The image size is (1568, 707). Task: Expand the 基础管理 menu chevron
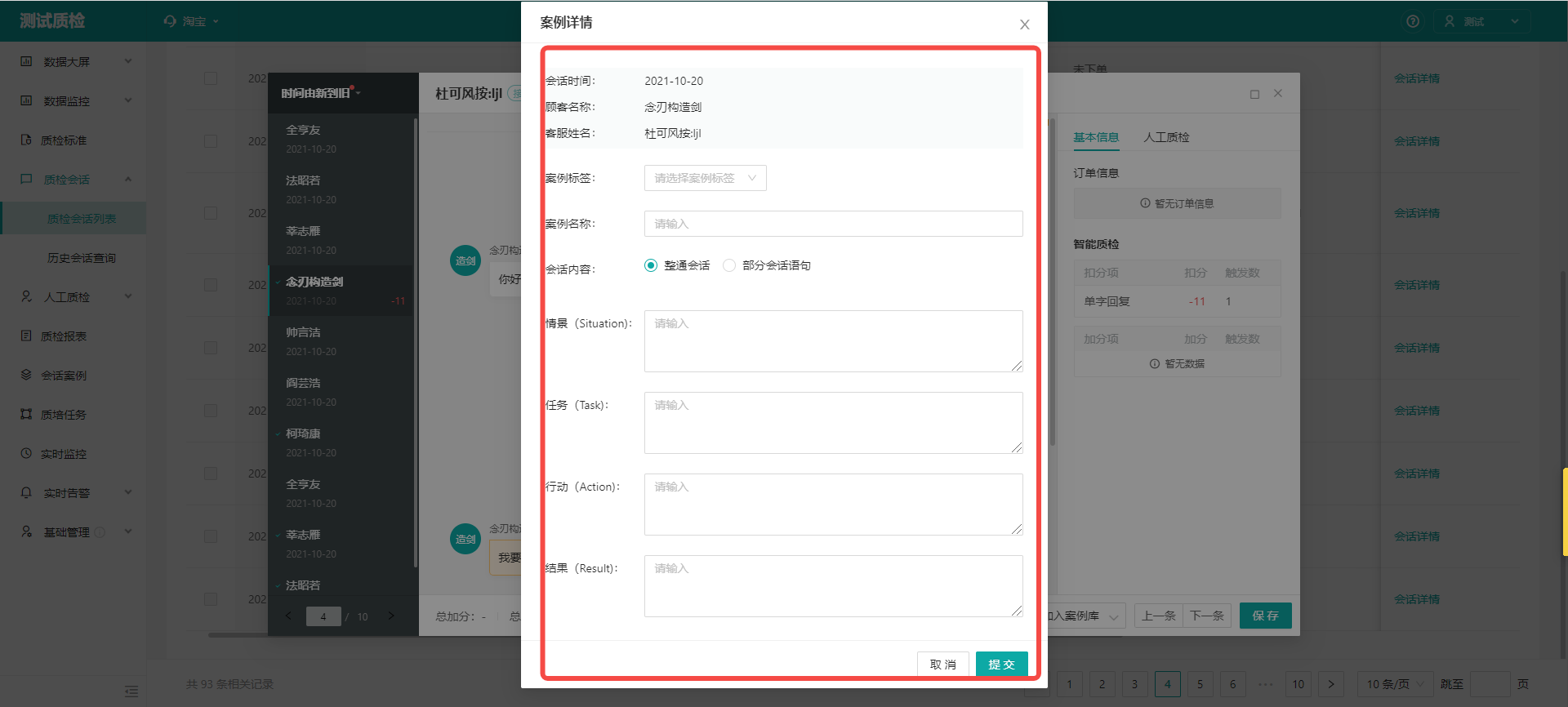click(128, 531)
